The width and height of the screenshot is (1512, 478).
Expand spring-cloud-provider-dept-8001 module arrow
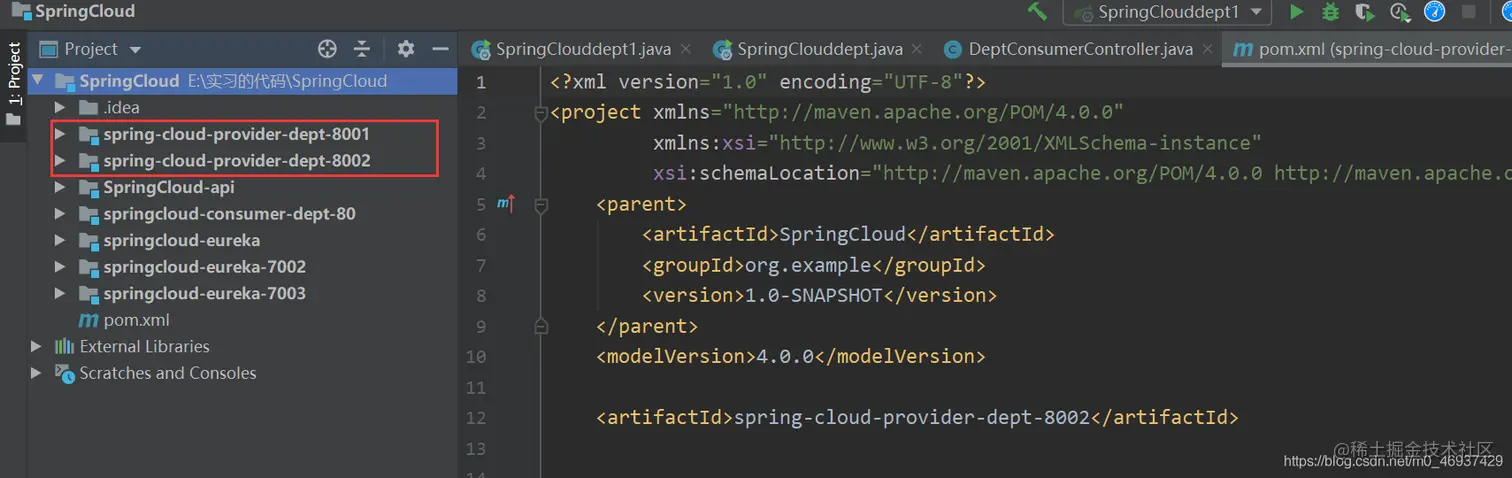click(x=60, y=134)
